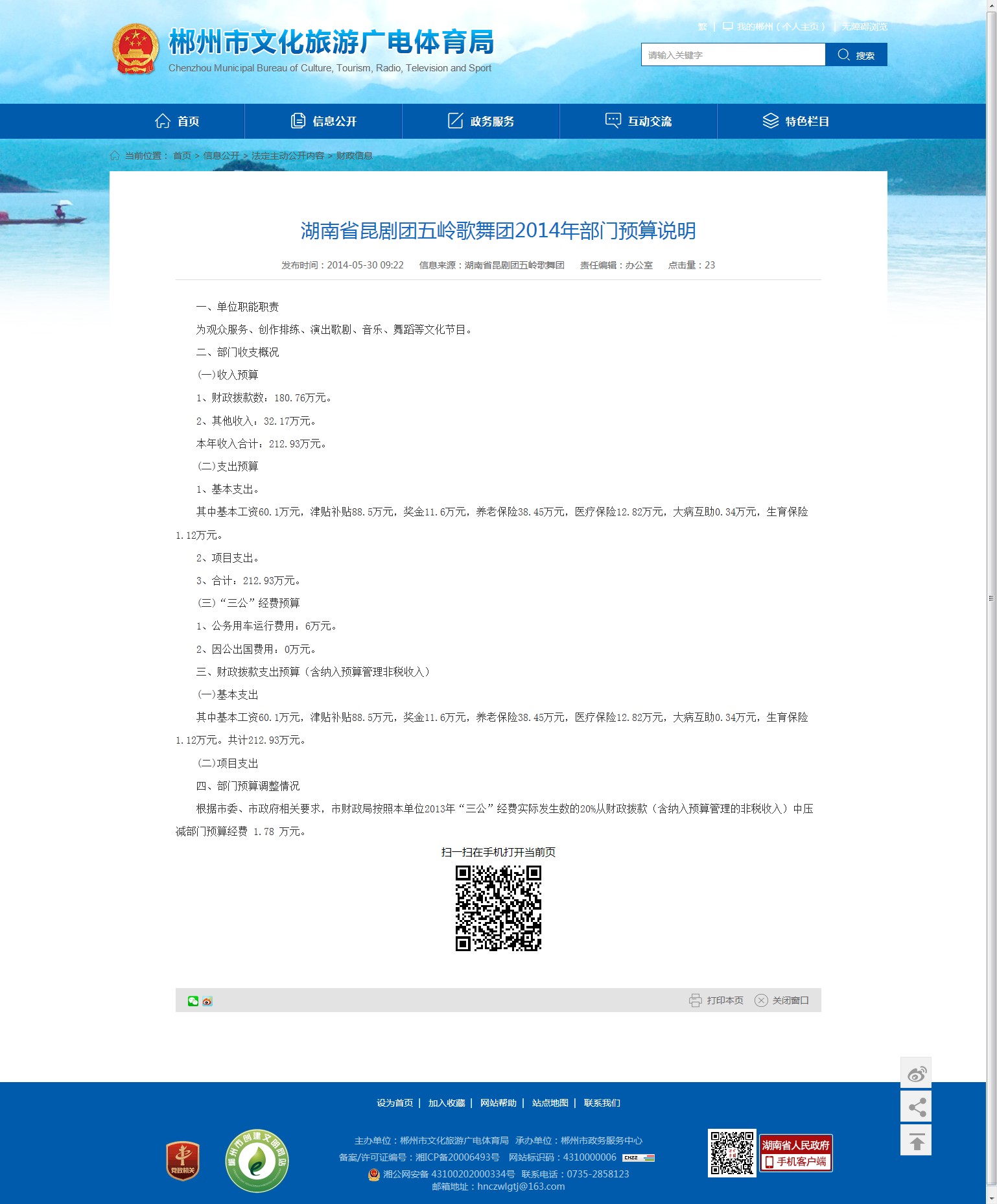The width and height of the screenshot is (997, 1204).
Task: Click 湖南省人民政府 手机客户端 banner
Action: click(796, 1153)
